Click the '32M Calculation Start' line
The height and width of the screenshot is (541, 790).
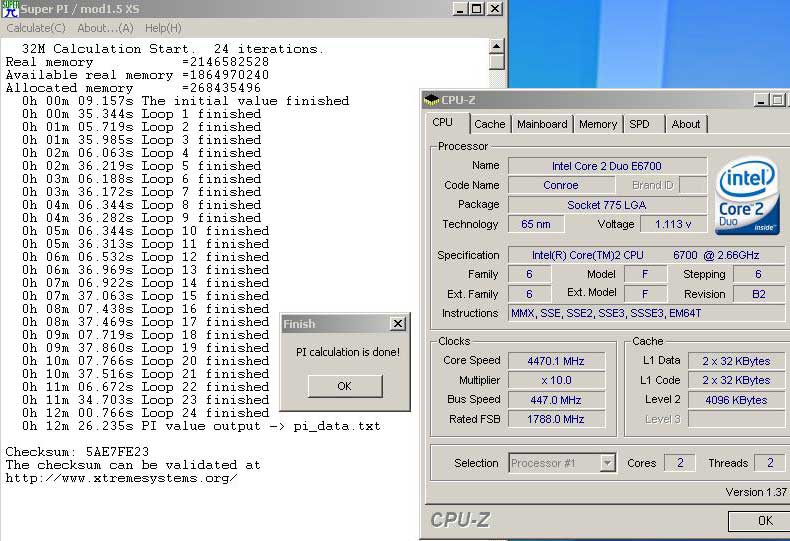[x=172, y=49]
